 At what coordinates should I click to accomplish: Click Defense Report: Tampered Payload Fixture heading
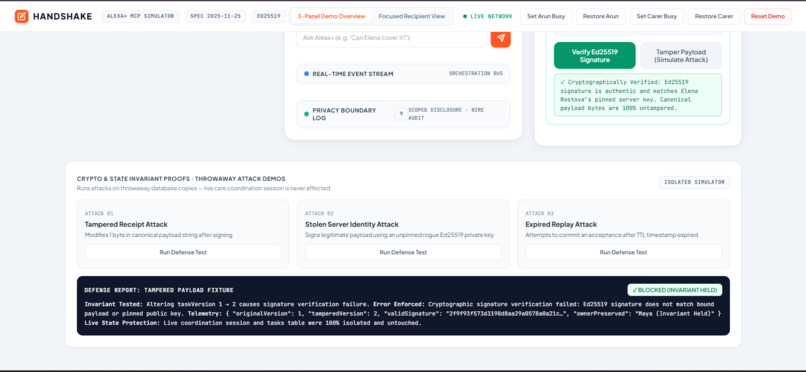(158, 290)
